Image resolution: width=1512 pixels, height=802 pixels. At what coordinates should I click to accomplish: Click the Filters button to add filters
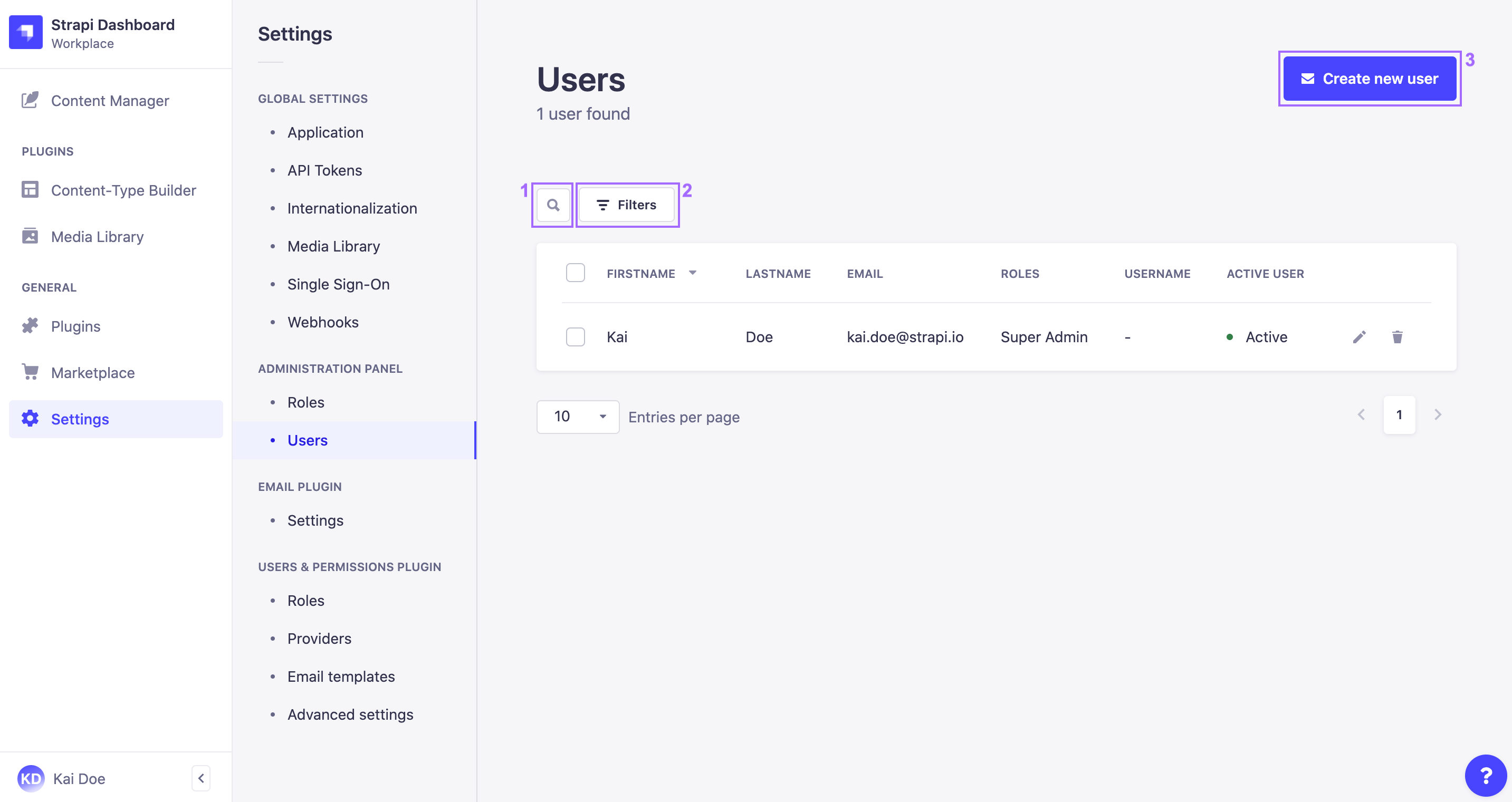pos(626,205)
